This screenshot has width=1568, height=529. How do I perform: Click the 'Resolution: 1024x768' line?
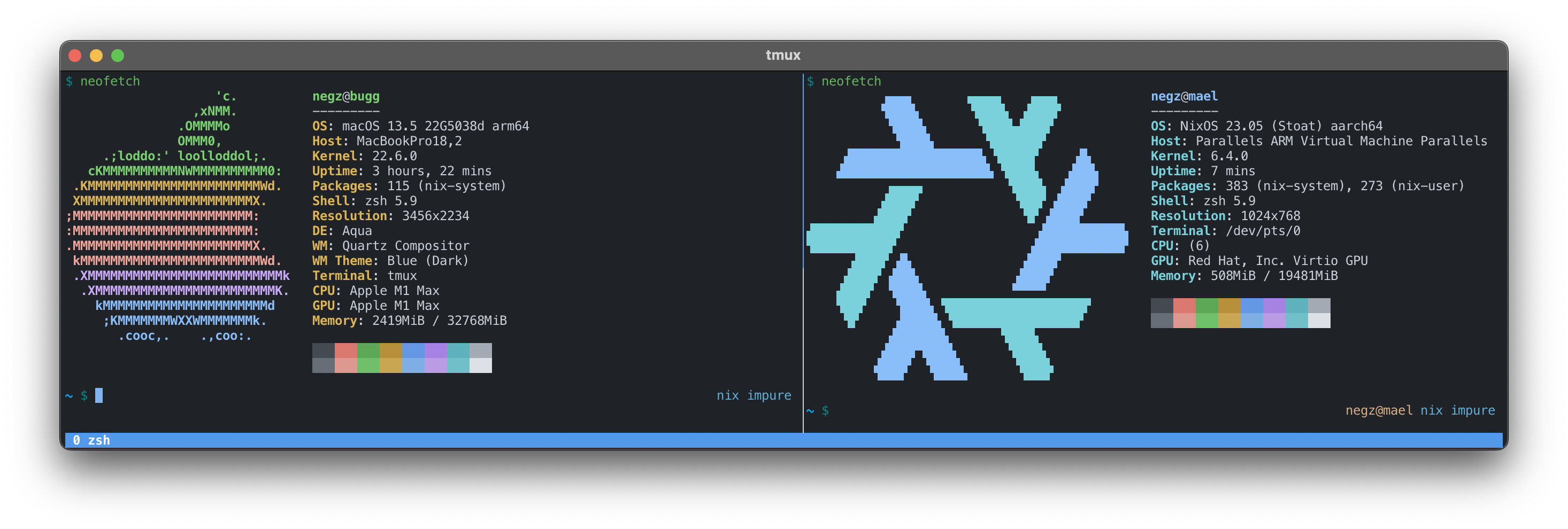click(x=1225, y=216)
